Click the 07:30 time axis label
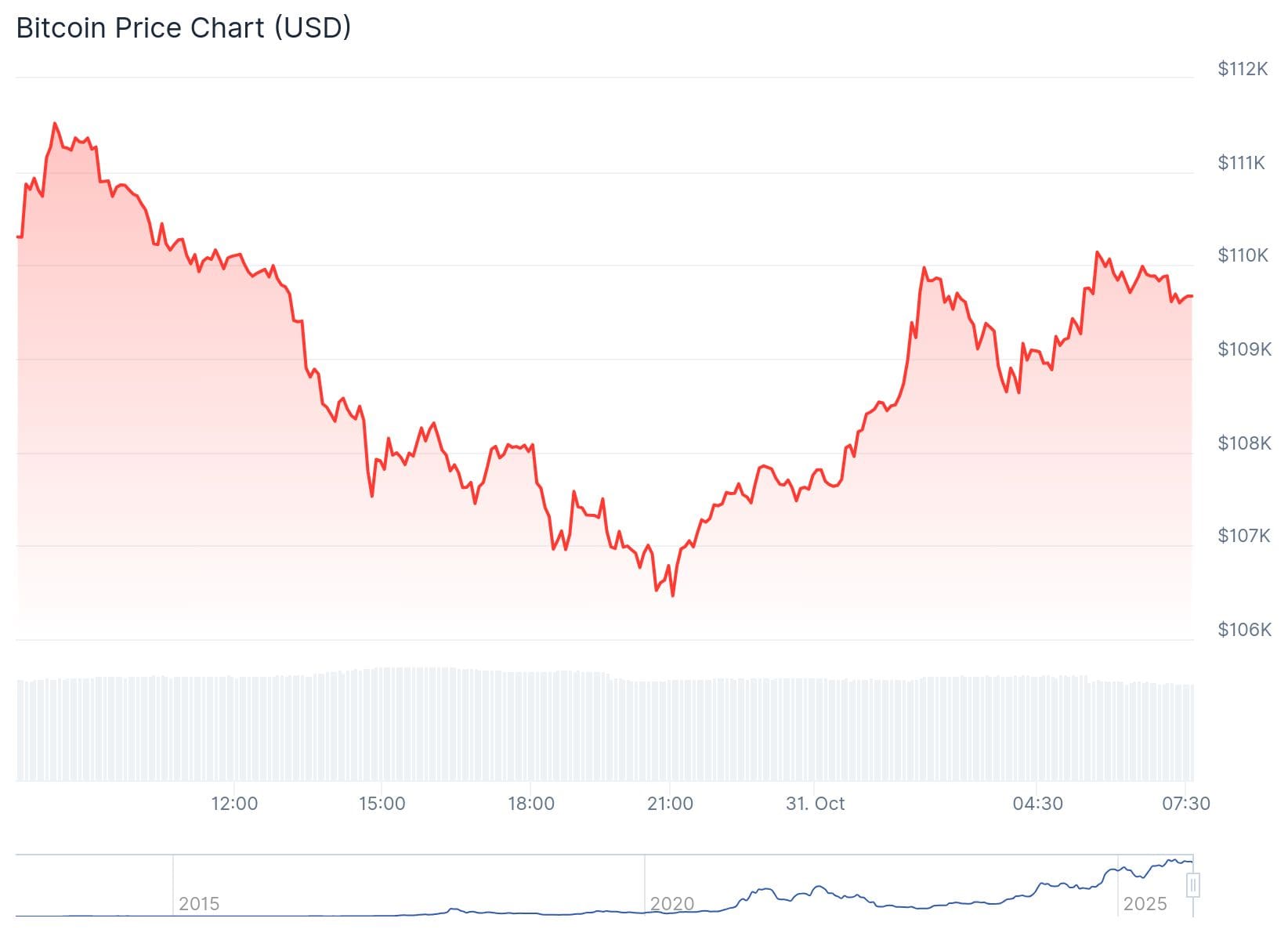The height and width of the screenshot is (940, 1288). (1185, 804)
